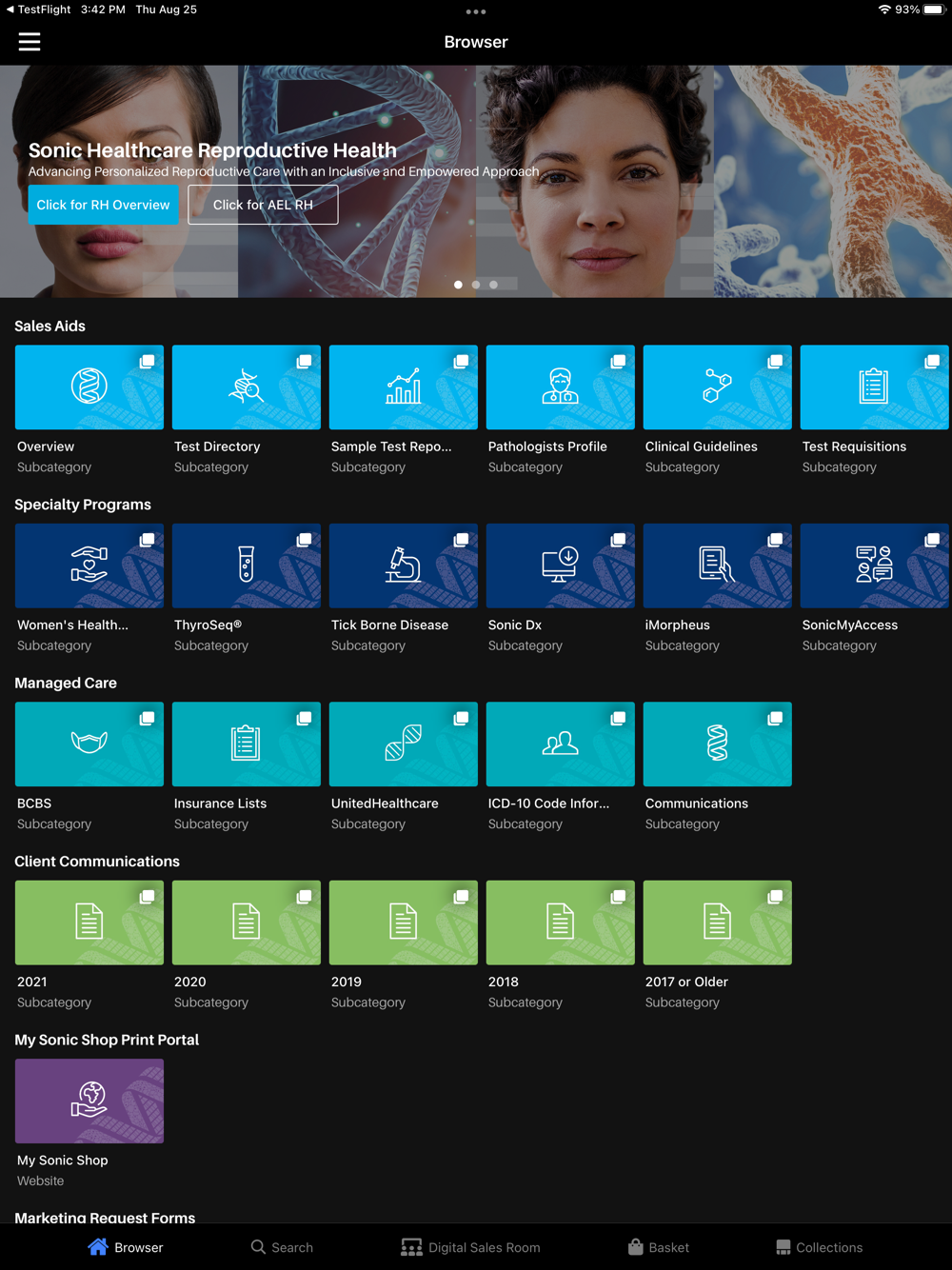Open the Sample Test Reports tile

coord(404,387)
